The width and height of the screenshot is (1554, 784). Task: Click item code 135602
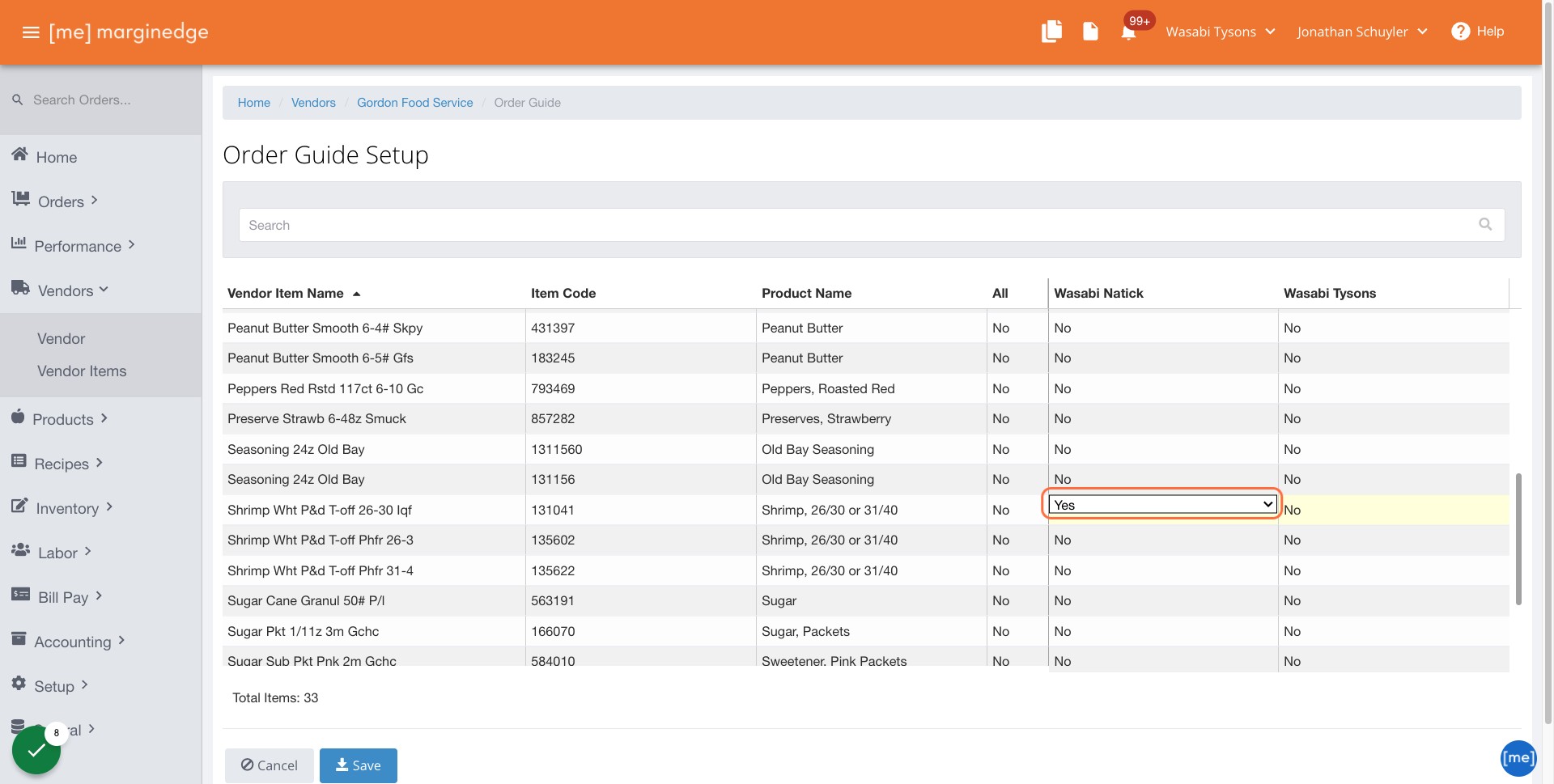point(553,540)
